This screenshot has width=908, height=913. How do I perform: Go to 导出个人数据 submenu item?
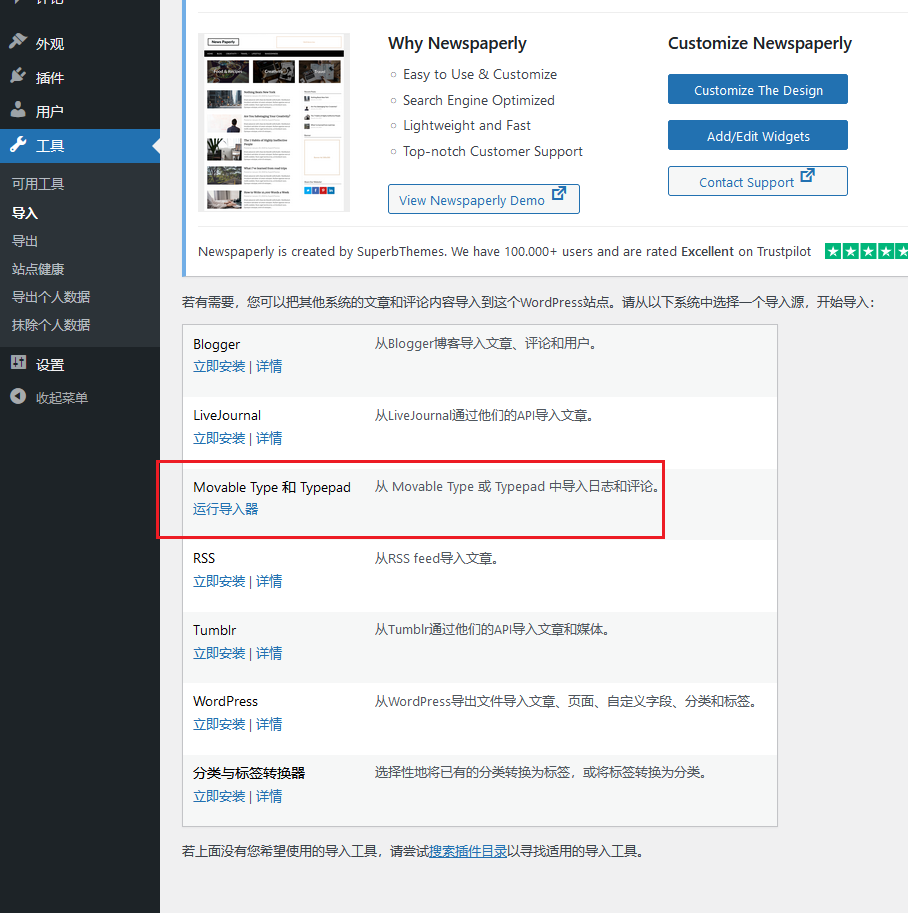[51, 297]
